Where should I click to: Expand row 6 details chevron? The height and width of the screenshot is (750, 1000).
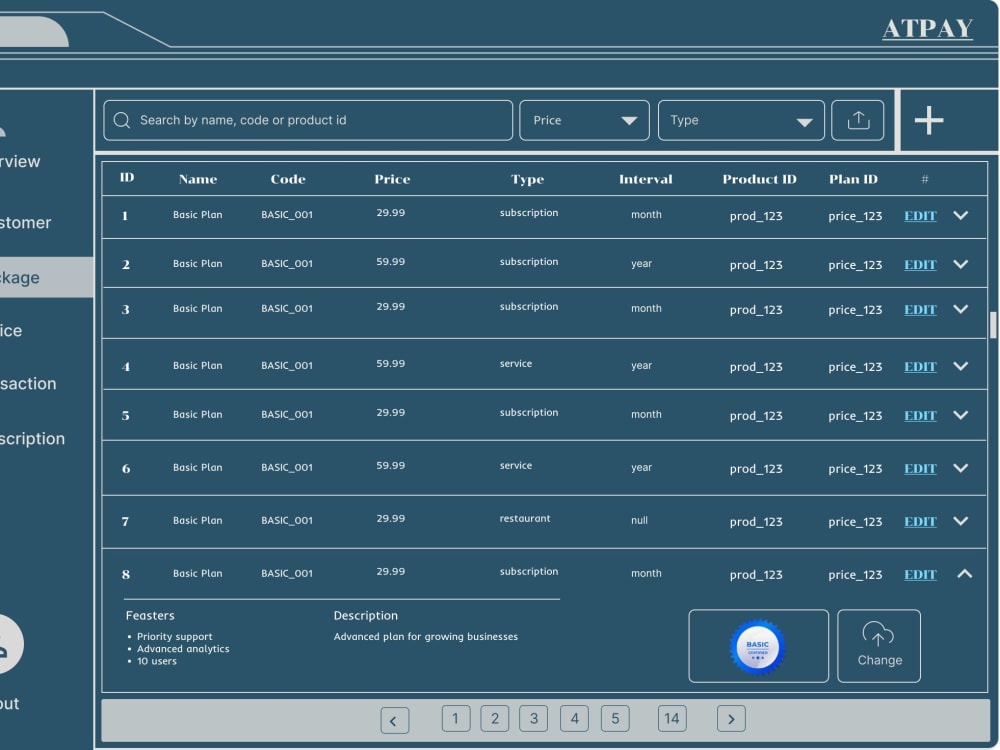point(960,468)
